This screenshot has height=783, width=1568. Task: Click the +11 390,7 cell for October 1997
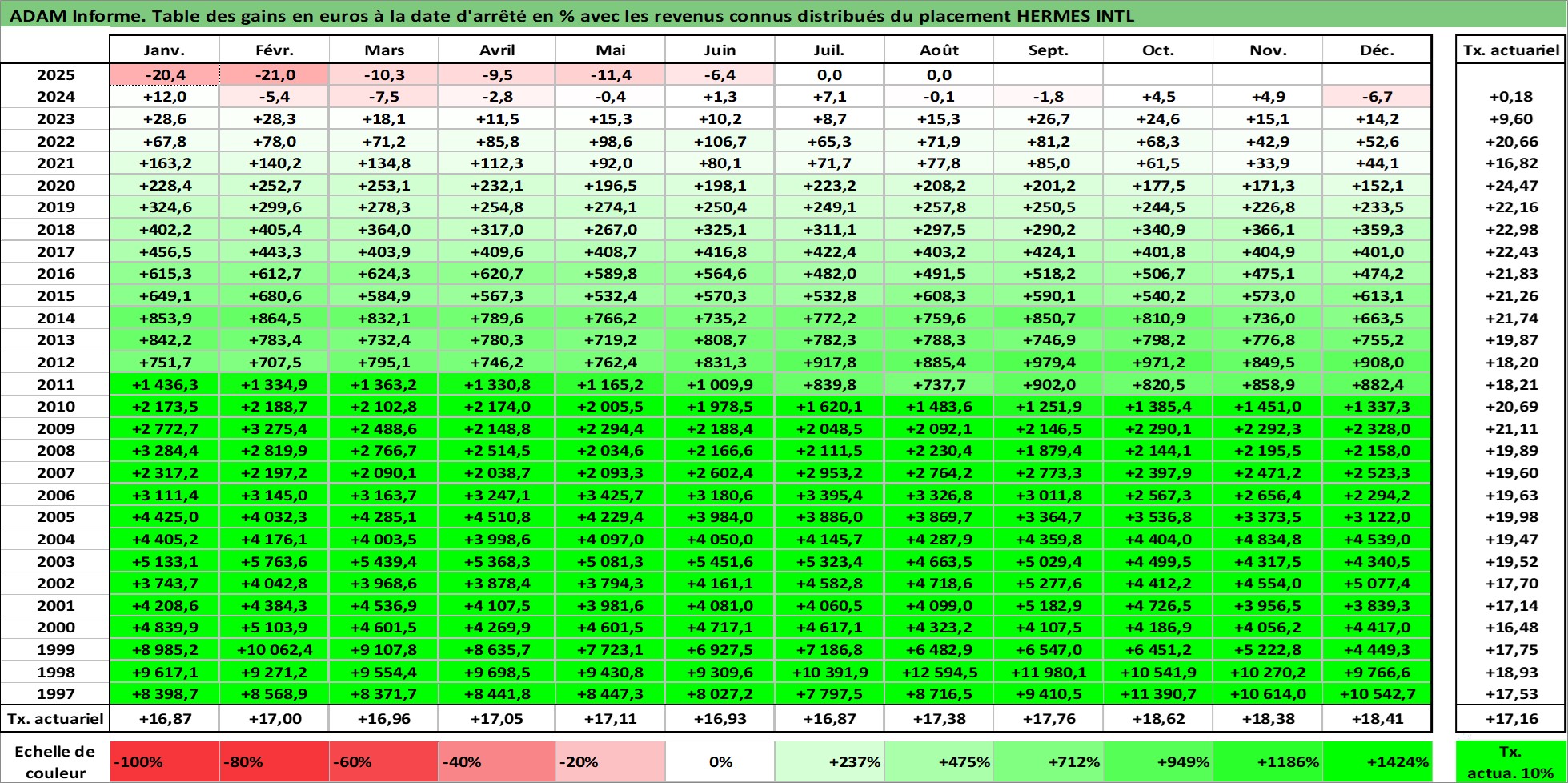click(1158, 694)
